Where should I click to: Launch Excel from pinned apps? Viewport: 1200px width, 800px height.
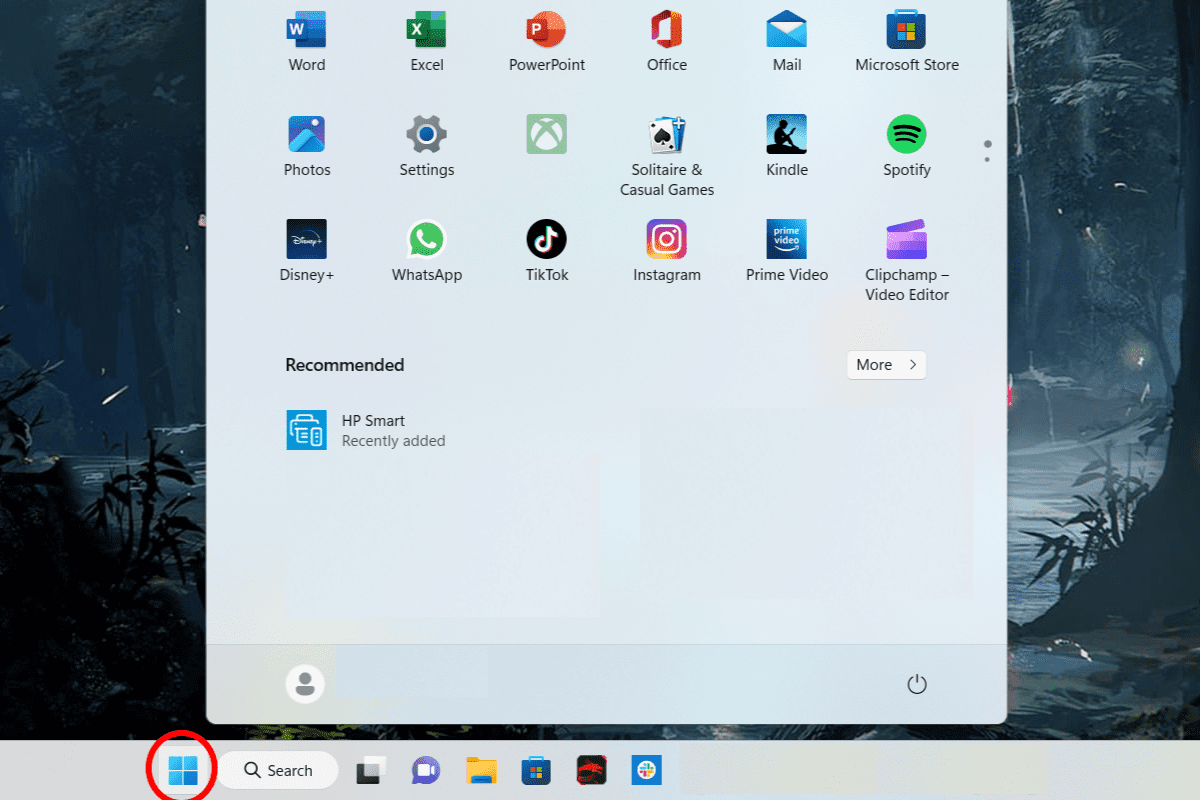pyautogui.click(x=426, y=42)
